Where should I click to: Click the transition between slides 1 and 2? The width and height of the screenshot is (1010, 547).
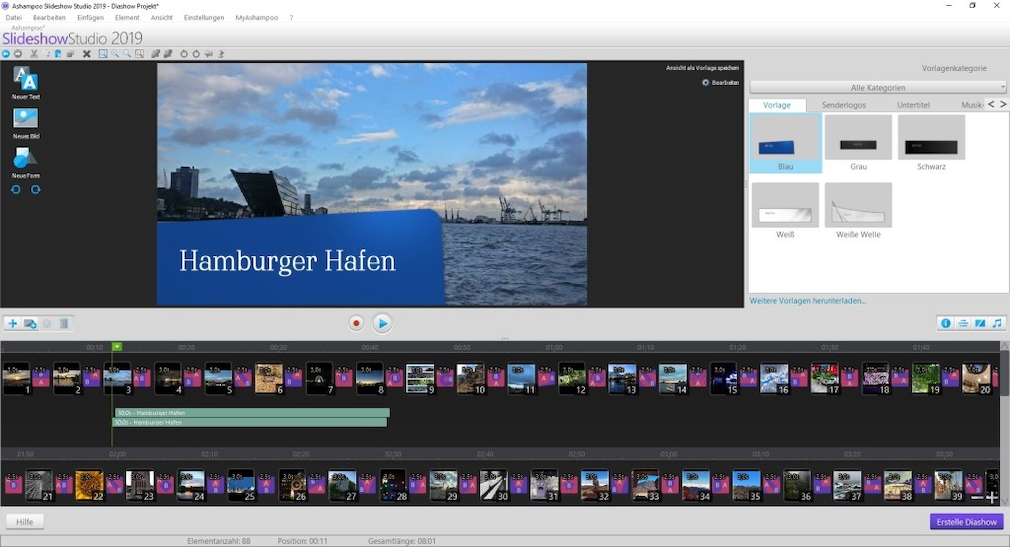41,378
